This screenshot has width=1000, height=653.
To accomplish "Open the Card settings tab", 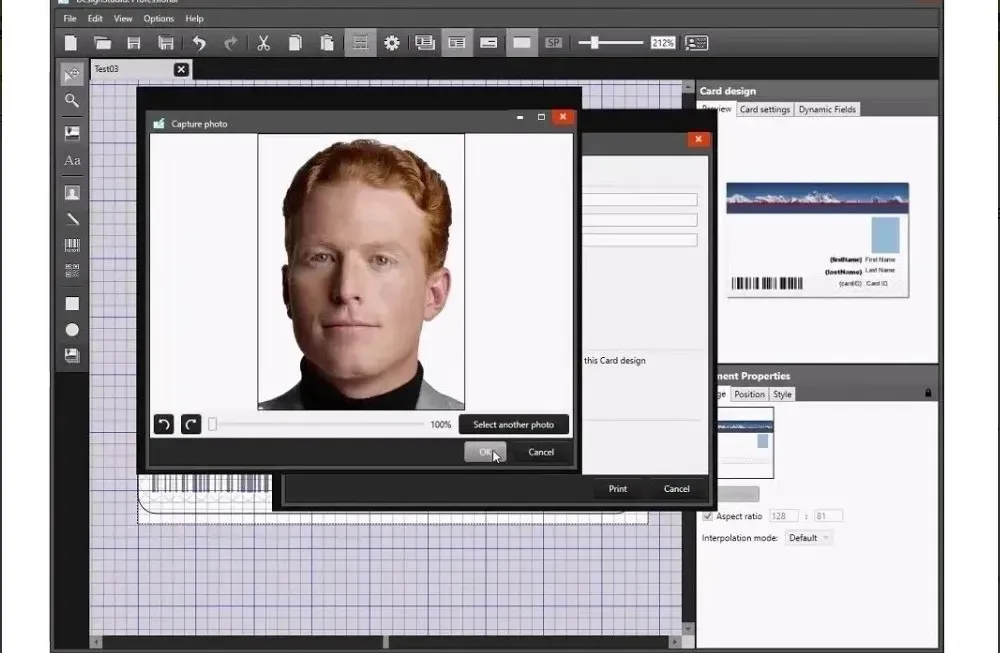I will (x=765, y=109).
